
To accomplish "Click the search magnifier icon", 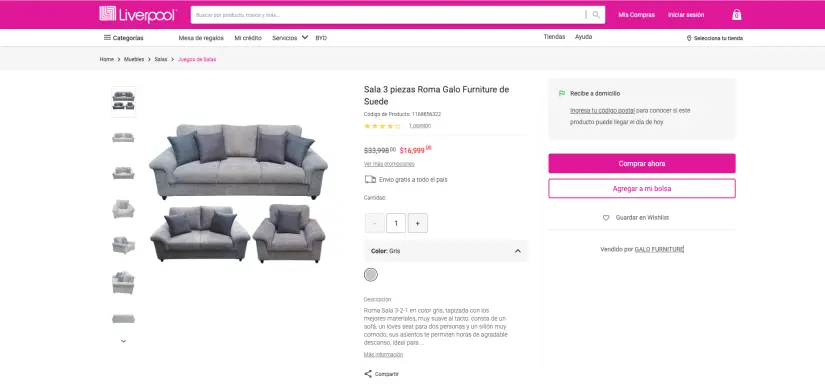I will pyautogui.click(x=596, y=15).
